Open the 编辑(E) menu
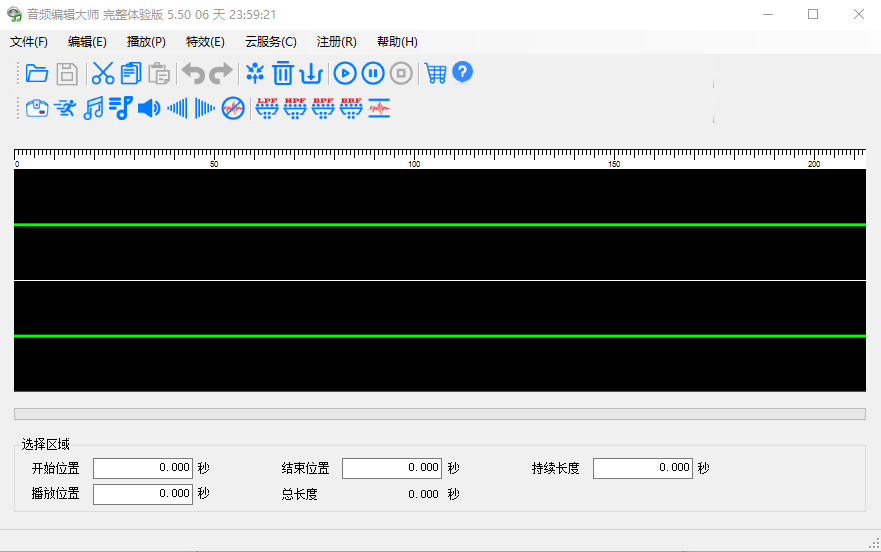 [87, 42]
